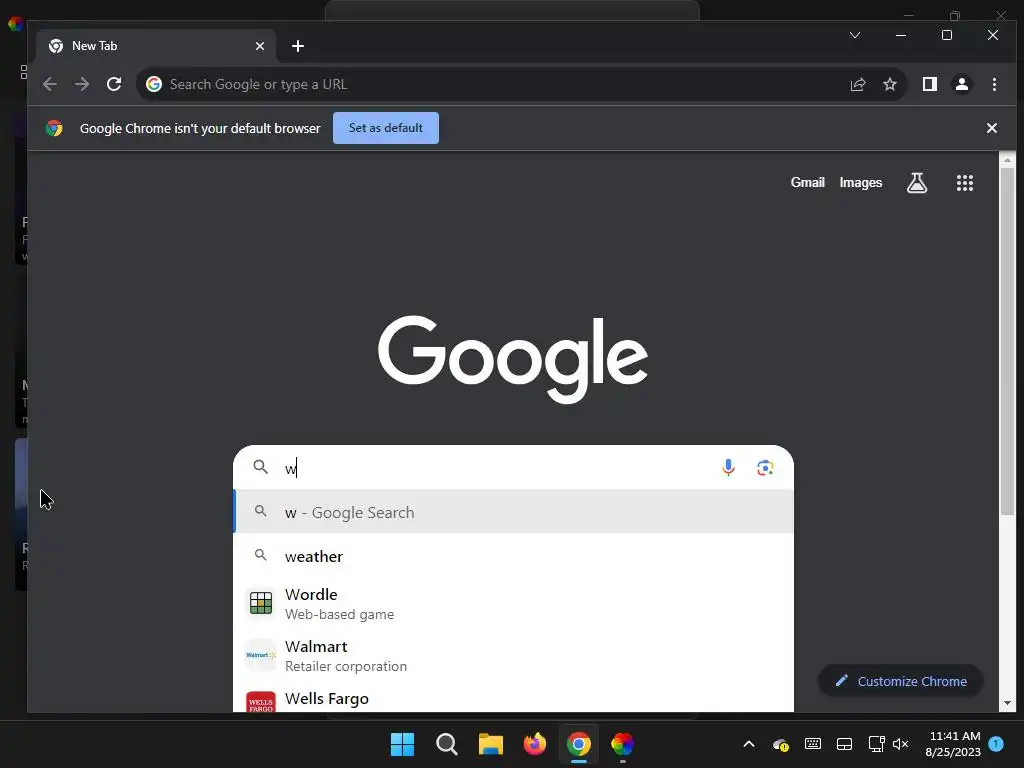Click the colorful ball app in taskbar
The image size is (1024, 768).
pos(622,744)
